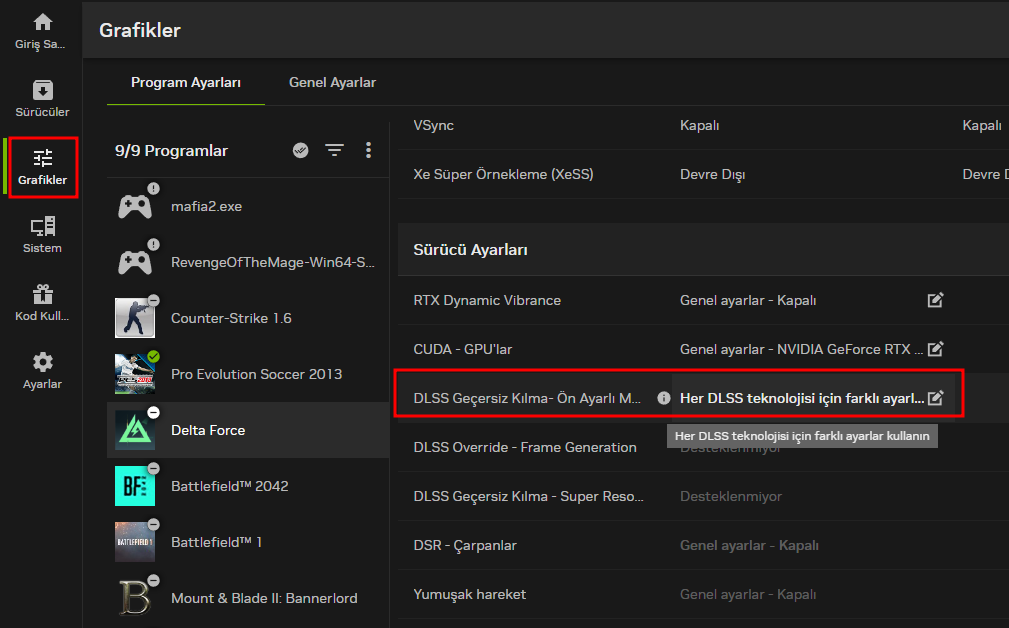Open the Kod Kullan gift icon
The image size is (1009, 628).
pos(42,295)
